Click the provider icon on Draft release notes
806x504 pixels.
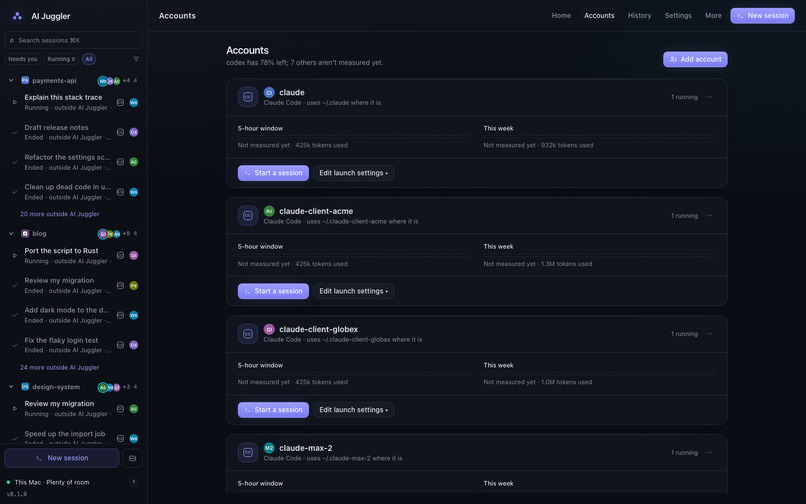click(x=120, y=132)
